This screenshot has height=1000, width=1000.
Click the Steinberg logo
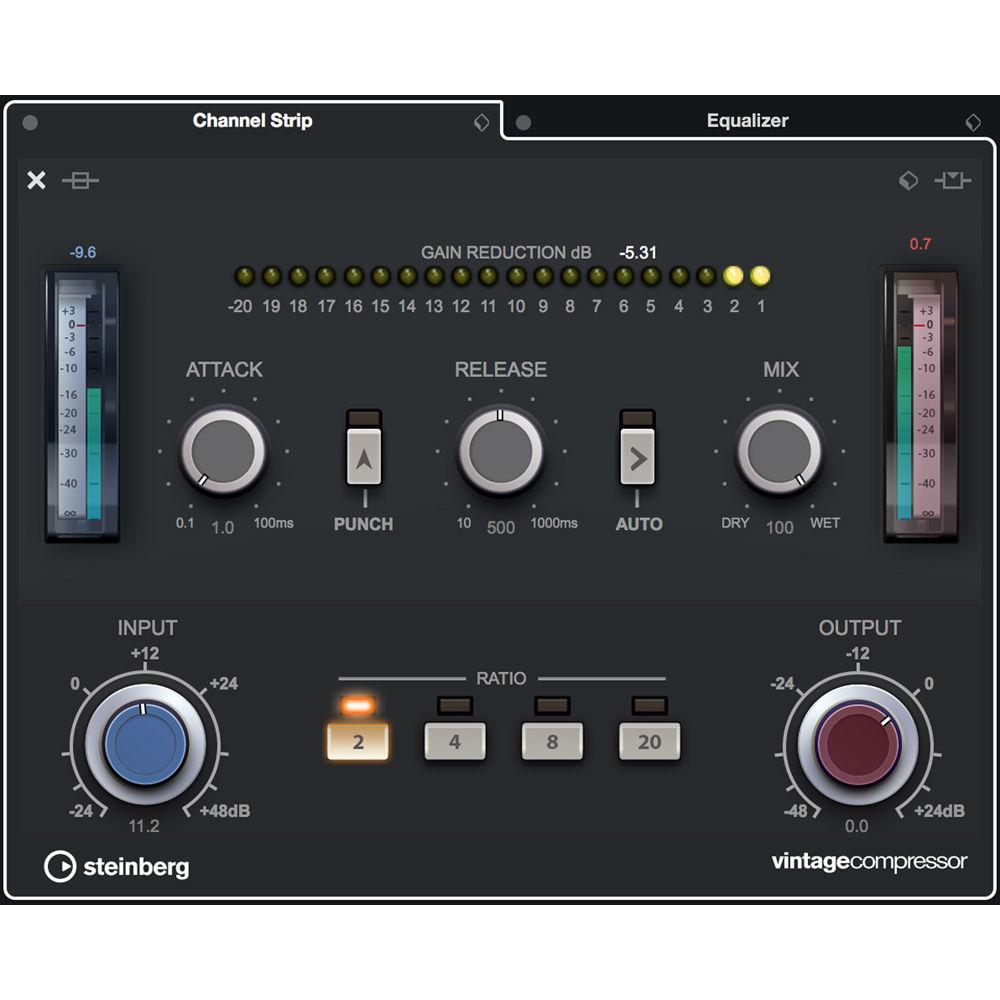click(119, 867)
